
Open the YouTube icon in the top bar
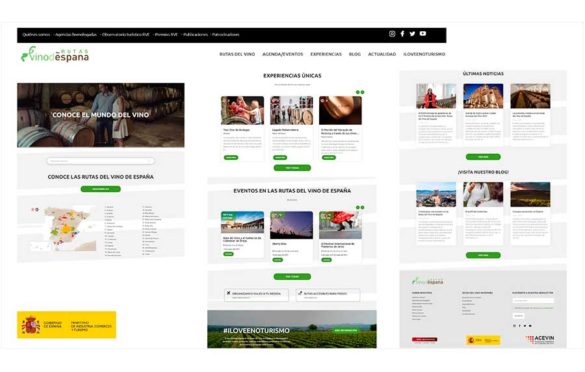click(x=423, y=34)
